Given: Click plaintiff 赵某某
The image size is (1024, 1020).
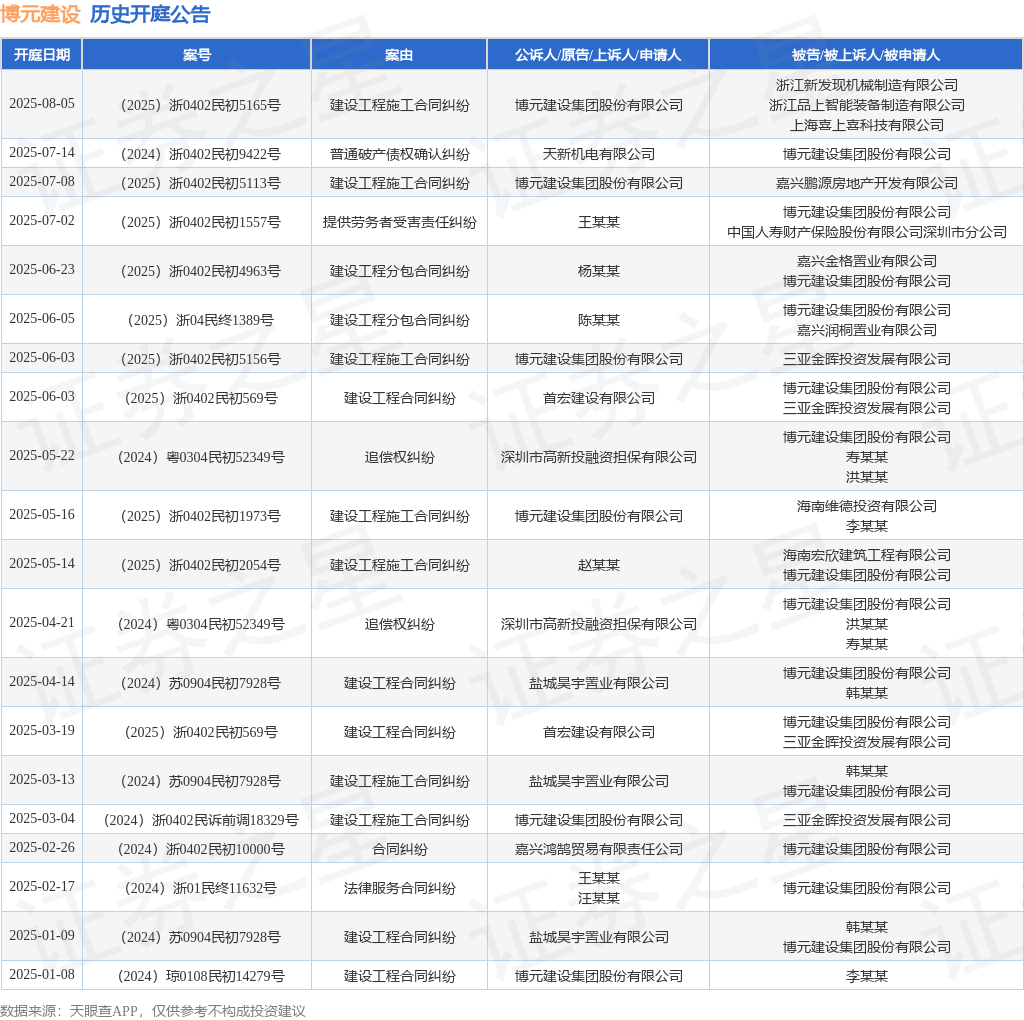Looking at the screenshot, I should click(x=598, y=565).
